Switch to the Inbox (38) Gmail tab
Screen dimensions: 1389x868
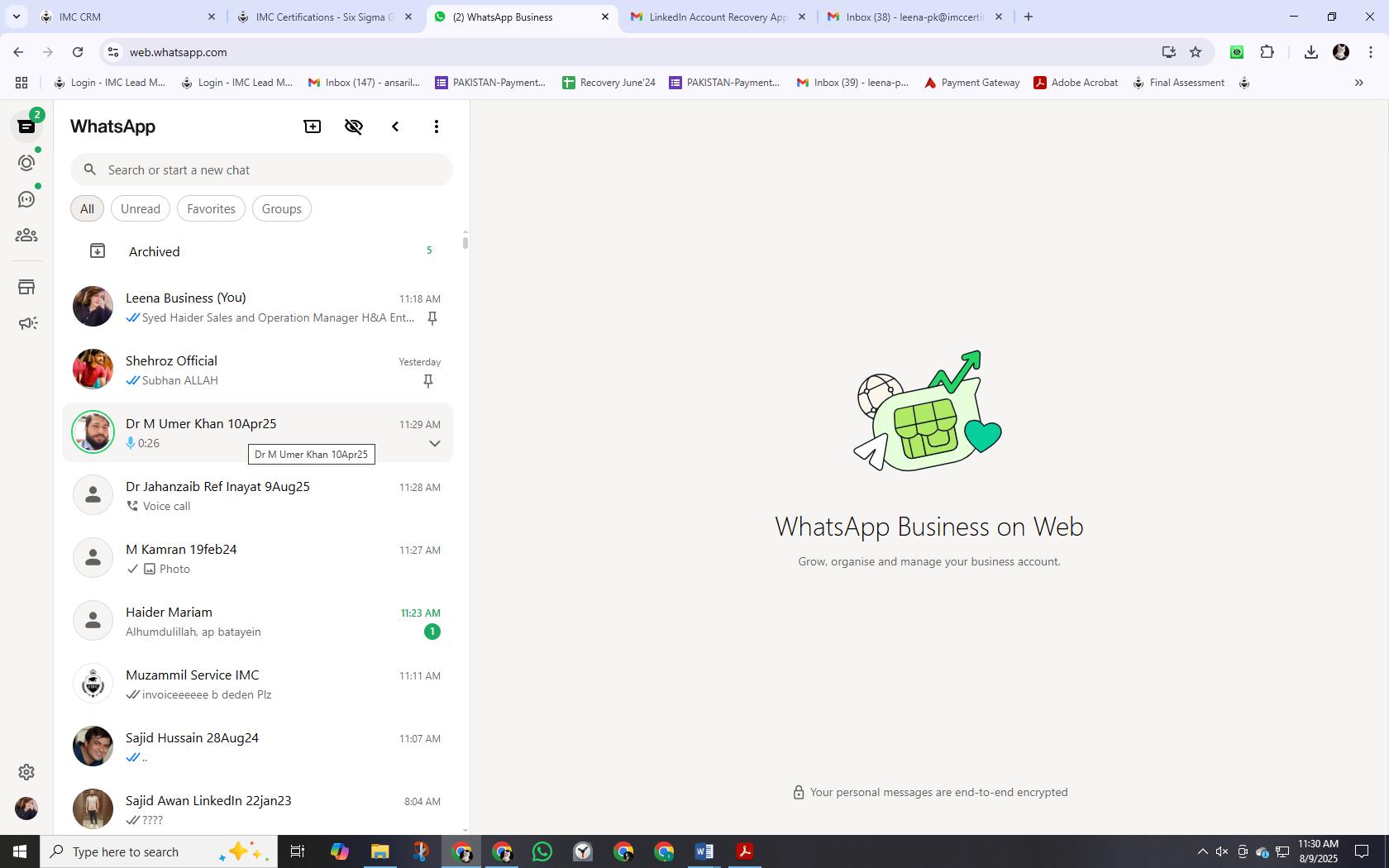click(914, 17)
